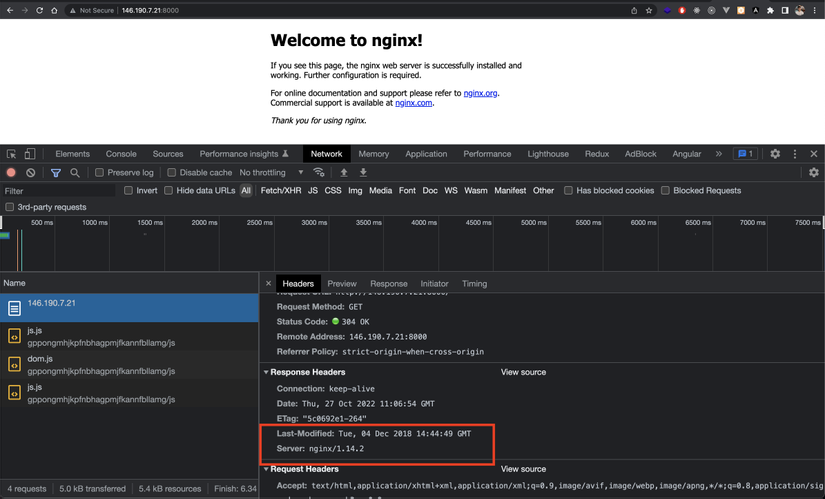Check Hide data URLs checkbox

pos(168,191)
